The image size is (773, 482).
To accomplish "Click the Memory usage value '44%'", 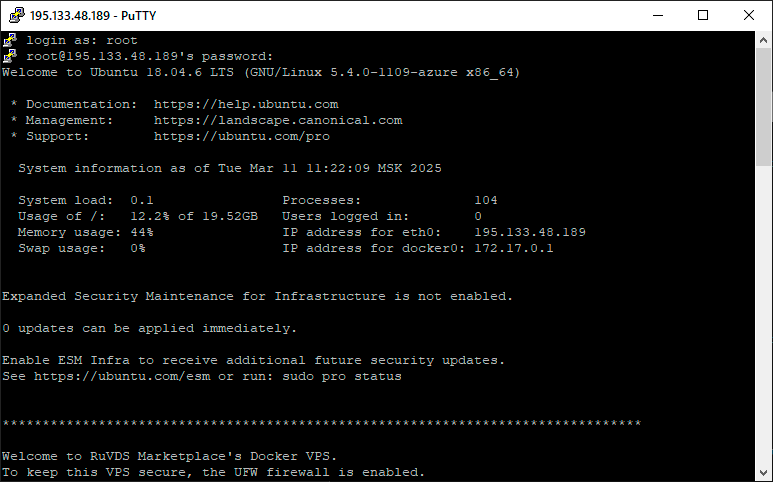I will [142, 232].
